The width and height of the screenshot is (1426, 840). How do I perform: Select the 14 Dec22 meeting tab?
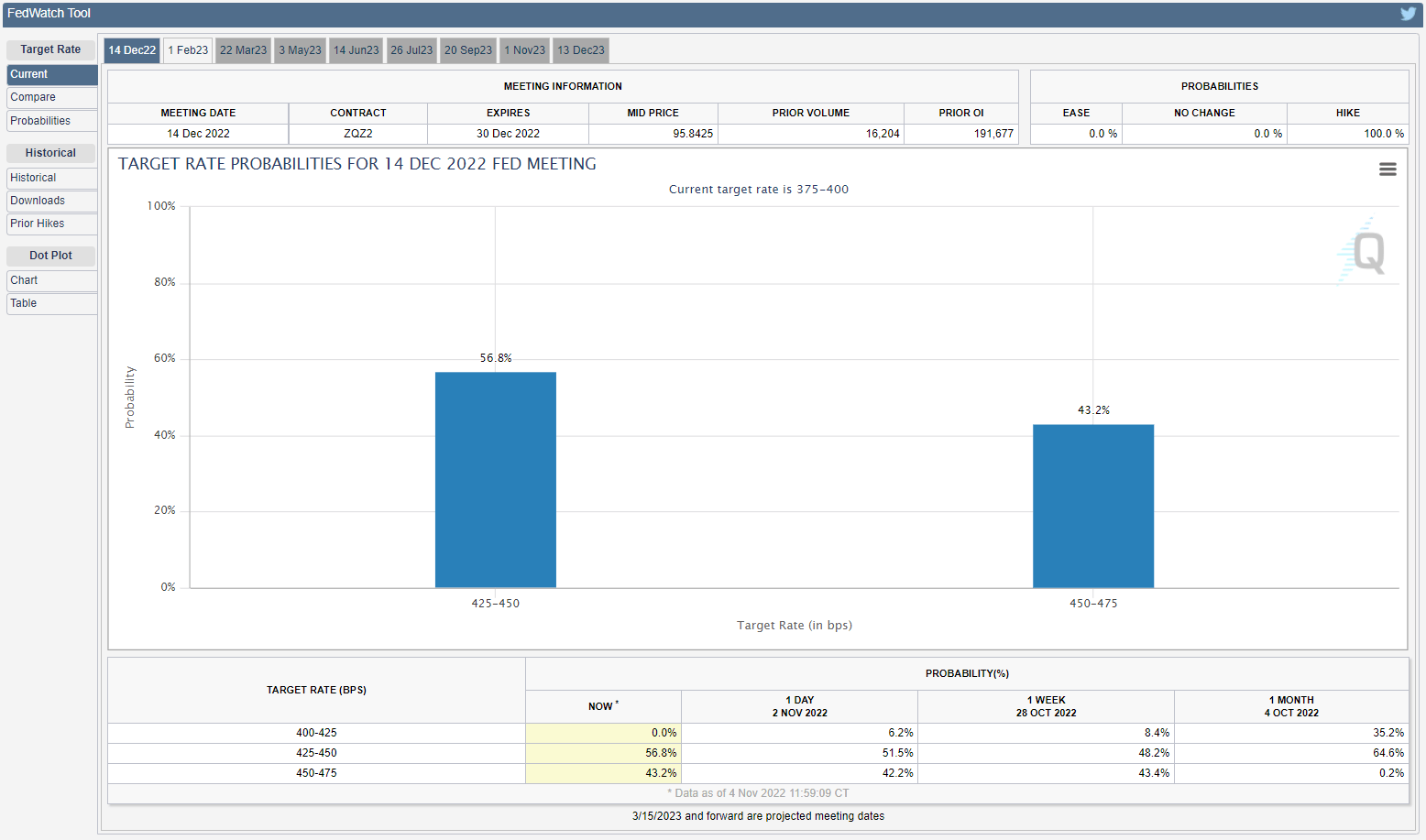(x=132, y=50)
